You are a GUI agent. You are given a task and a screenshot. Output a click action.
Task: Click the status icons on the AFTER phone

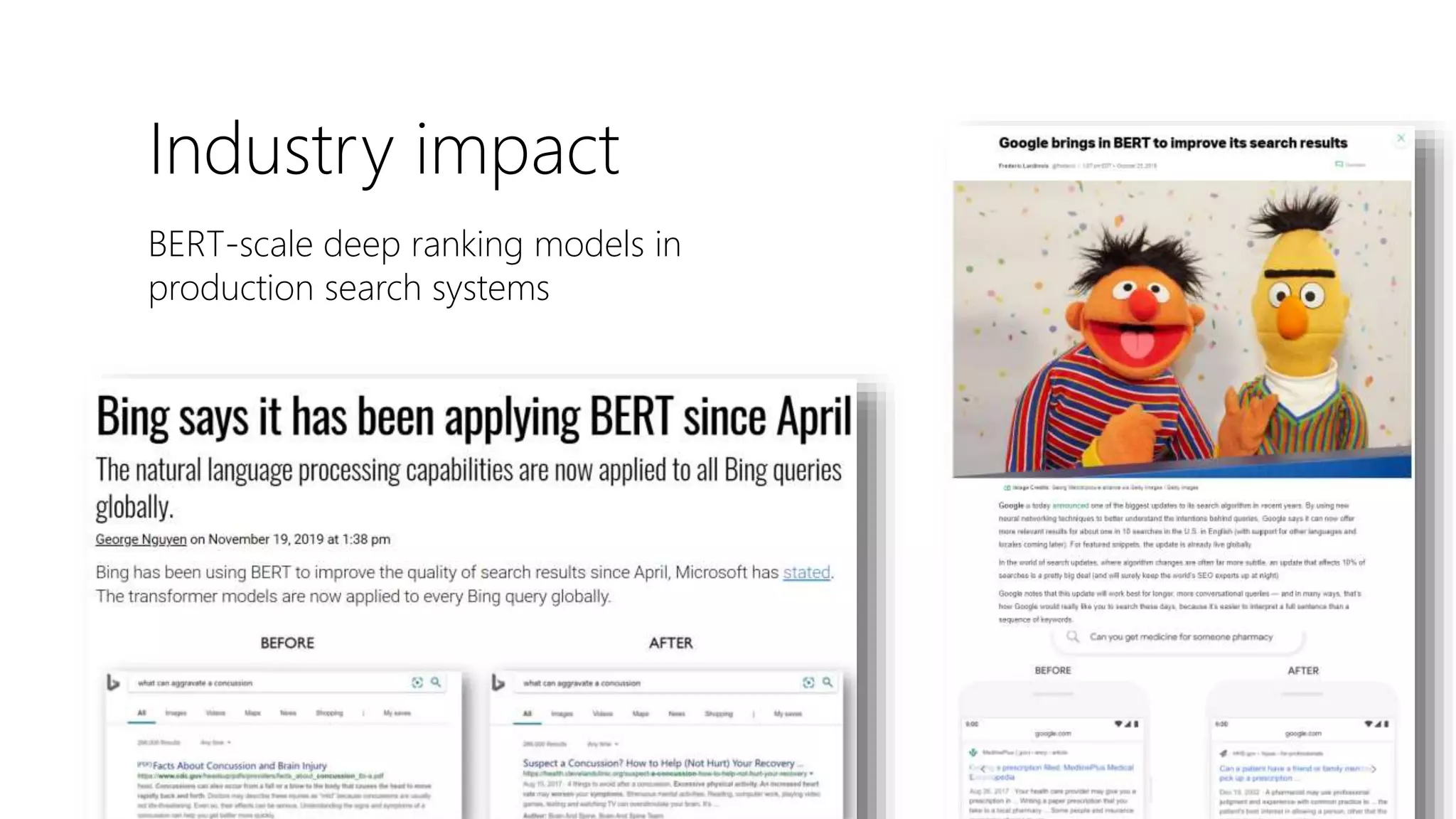click(x=1376, y=724)
